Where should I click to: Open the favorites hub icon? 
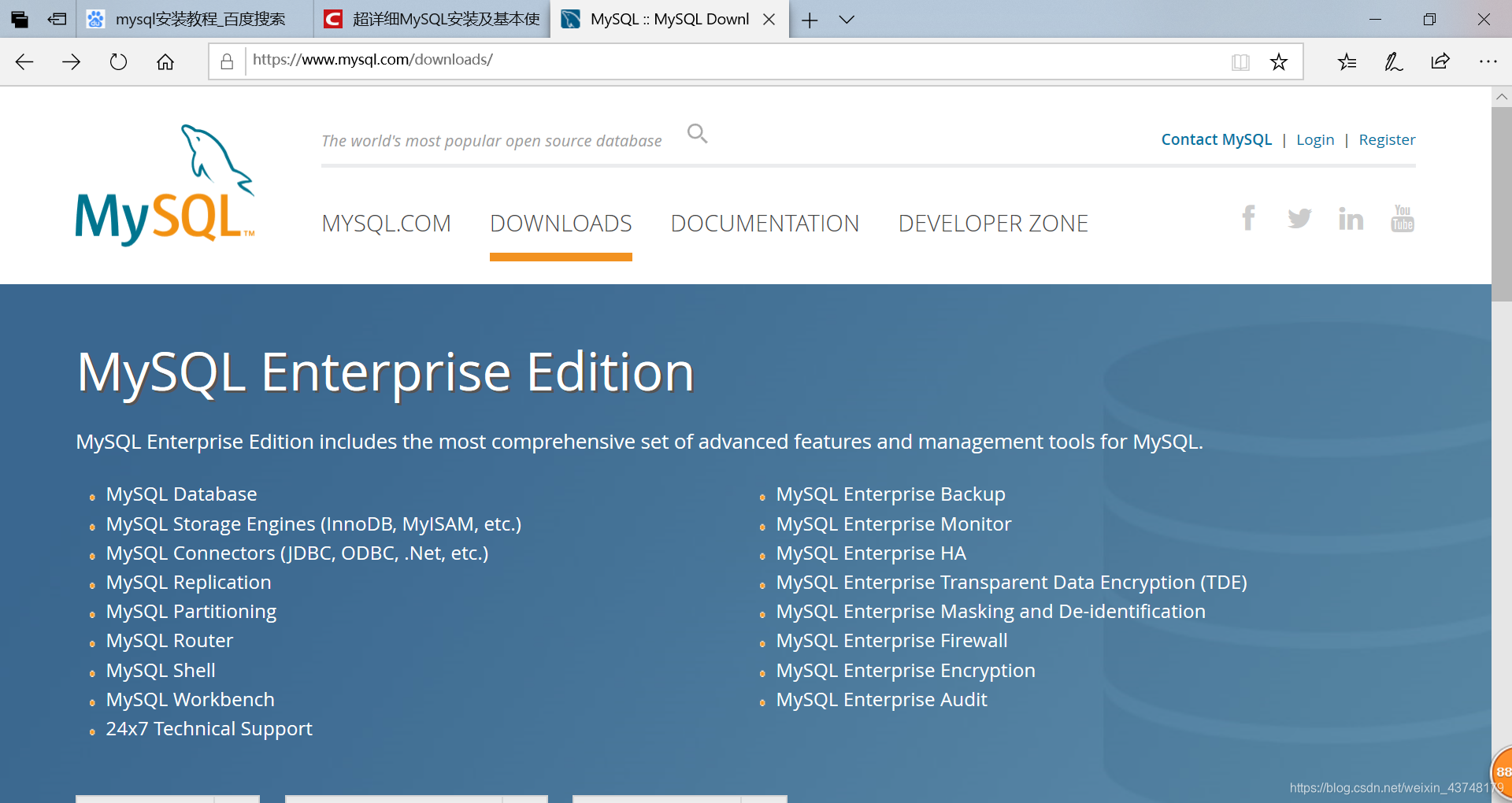click(x=1347, y=61)
